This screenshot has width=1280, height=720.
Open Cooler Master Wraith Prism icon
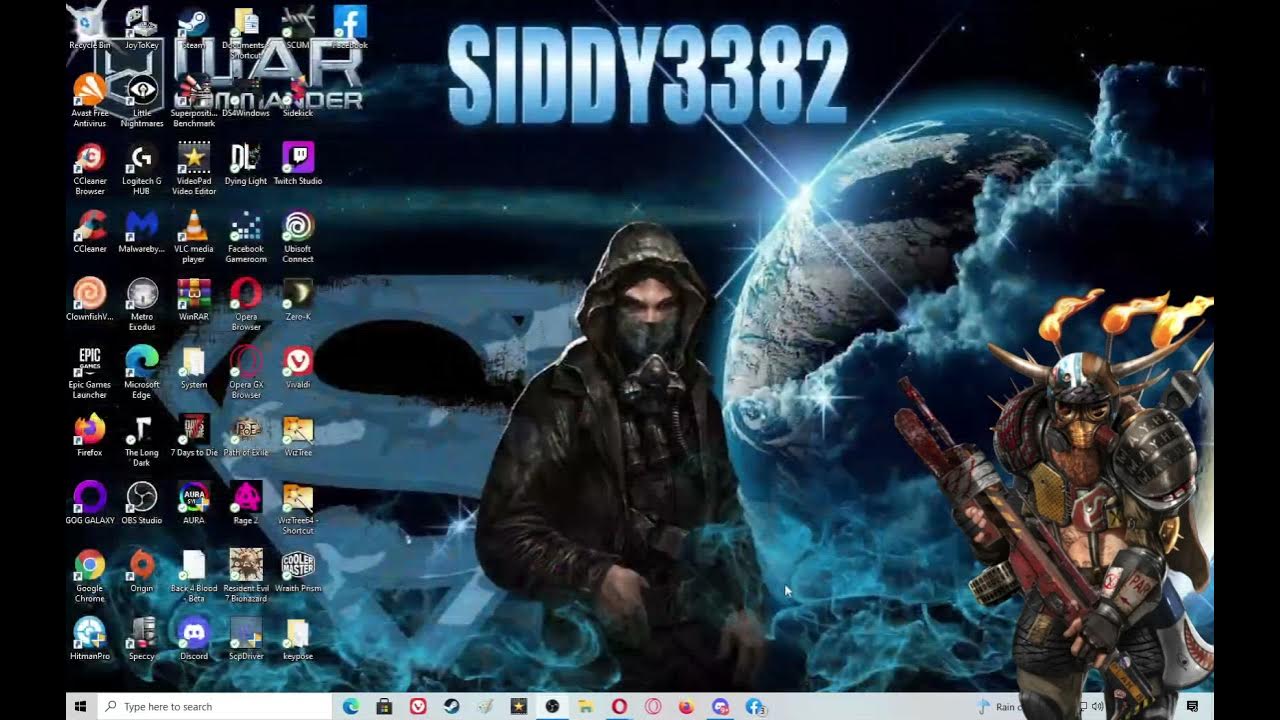298,572
